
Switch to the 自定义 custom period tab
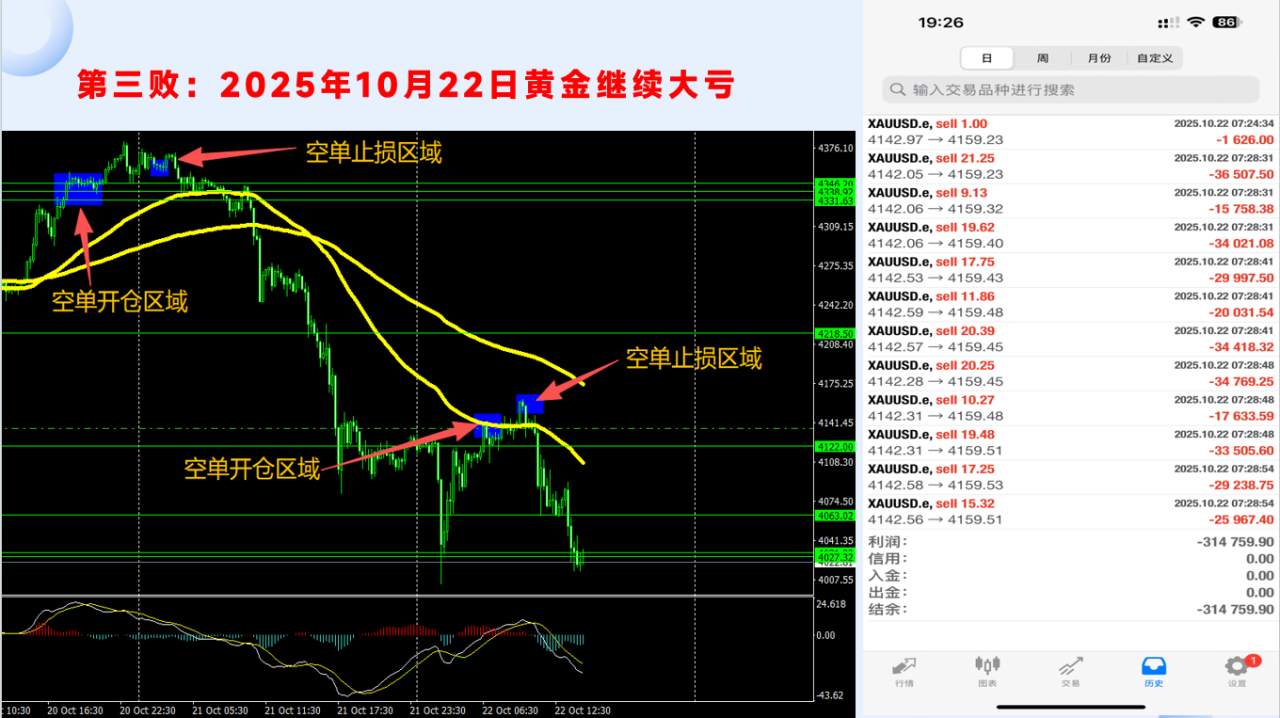[1155, 57]
